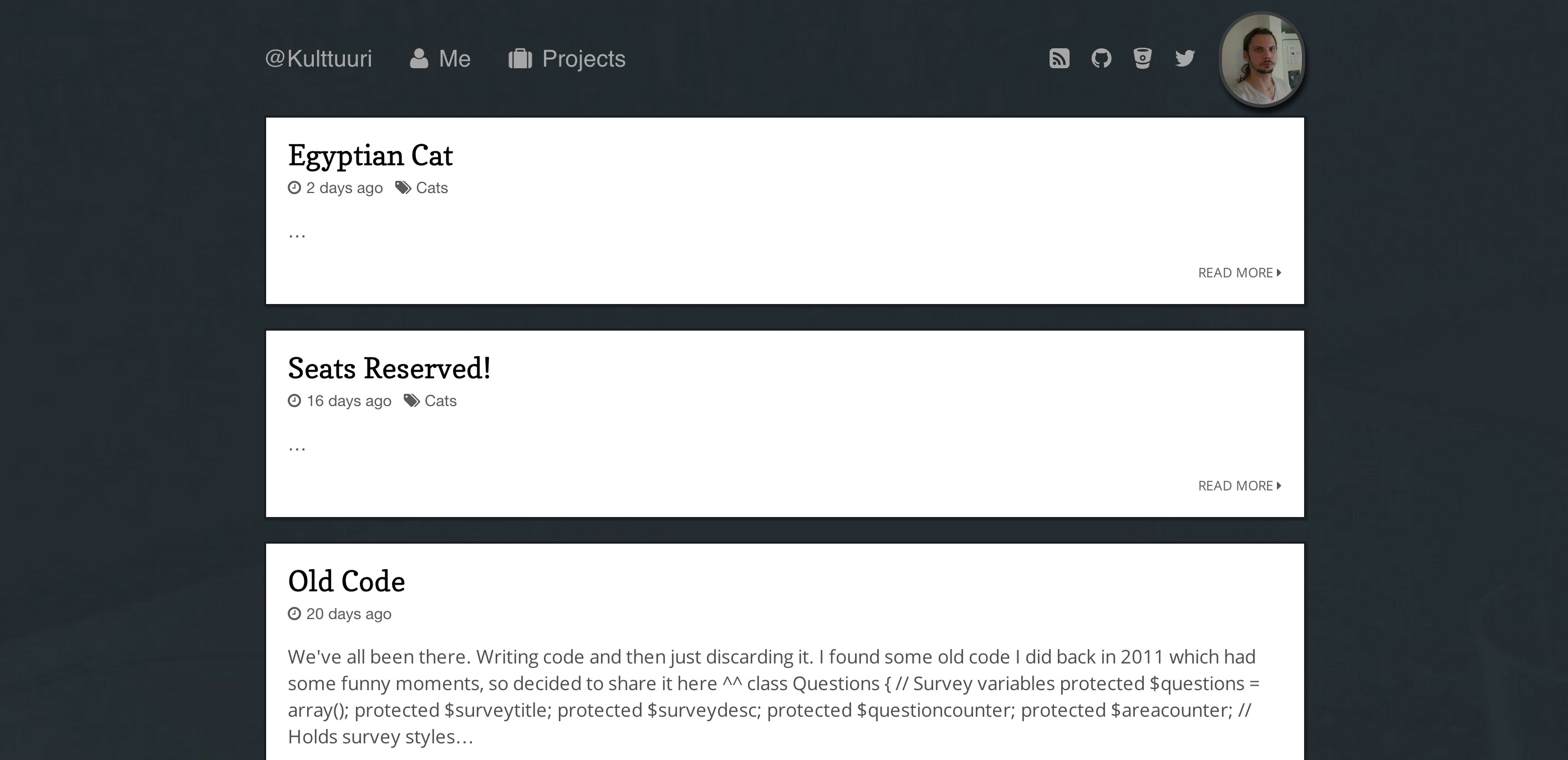1568x760 pixels.
Task: Click the tag icon on Seats Reserved!
Action: coord(411,401)
